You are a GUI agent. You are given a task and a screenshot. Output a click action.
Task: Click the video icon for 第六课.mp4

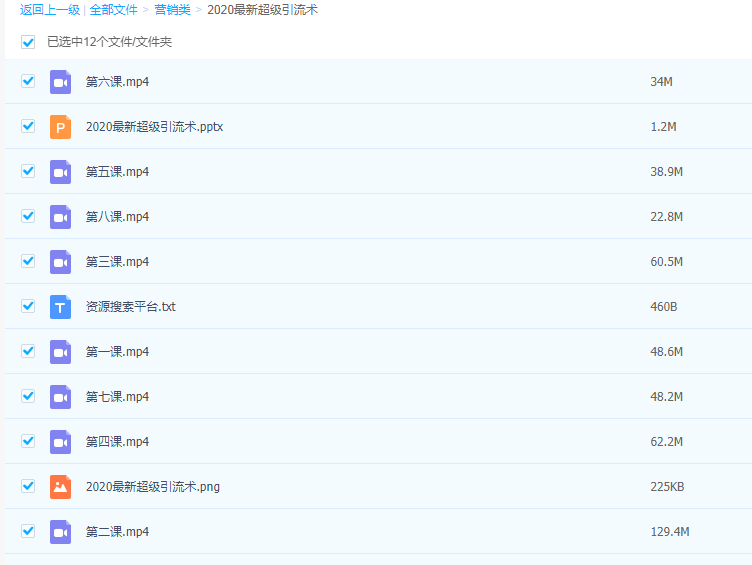pos(61,82)
